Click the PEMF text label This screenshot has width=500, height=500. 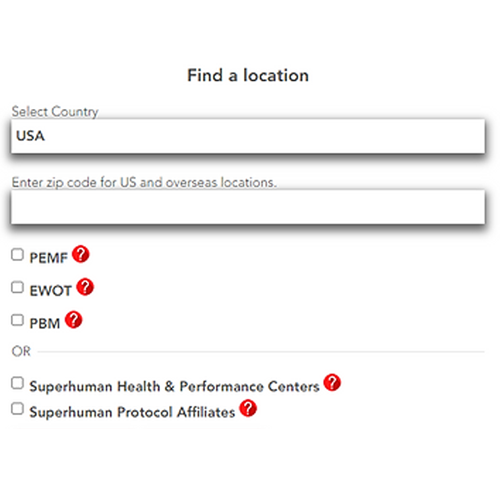tap(49, 258)
